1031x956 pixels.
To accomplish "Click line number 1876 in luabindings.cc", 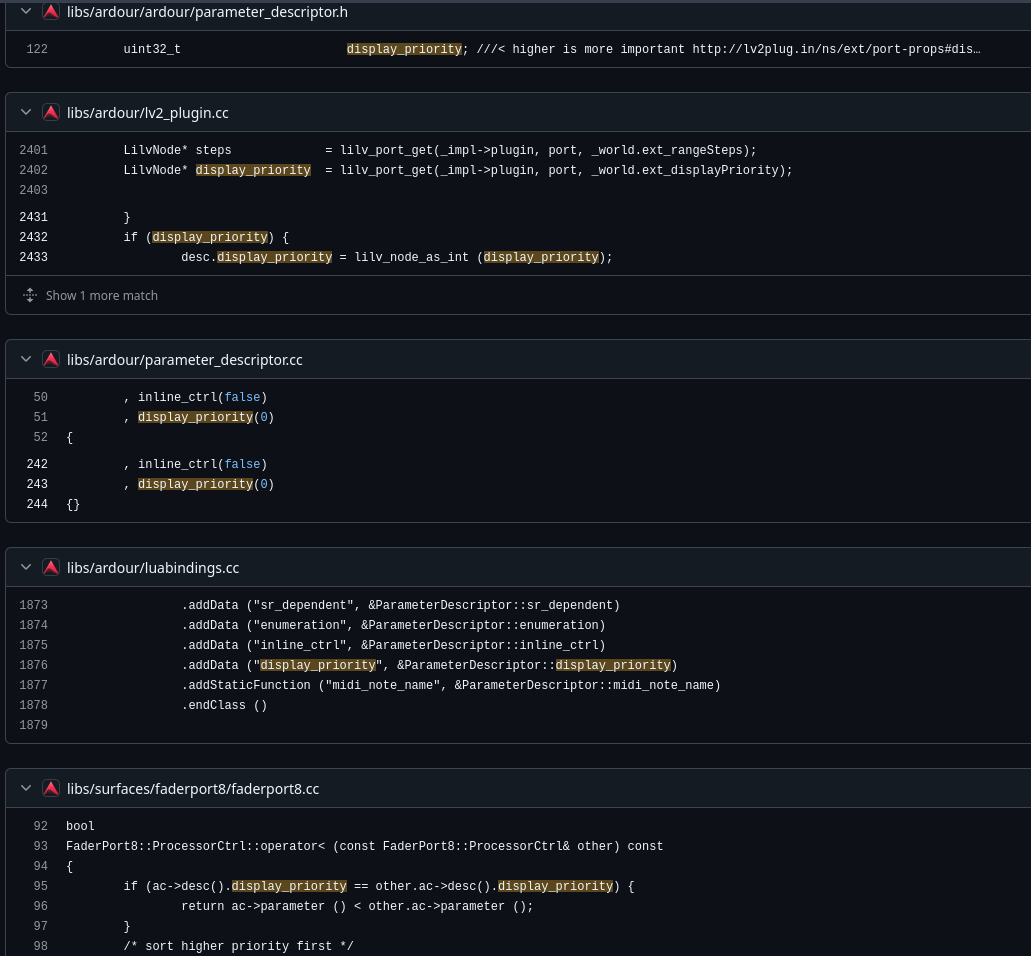I will [x=34, y=665].
